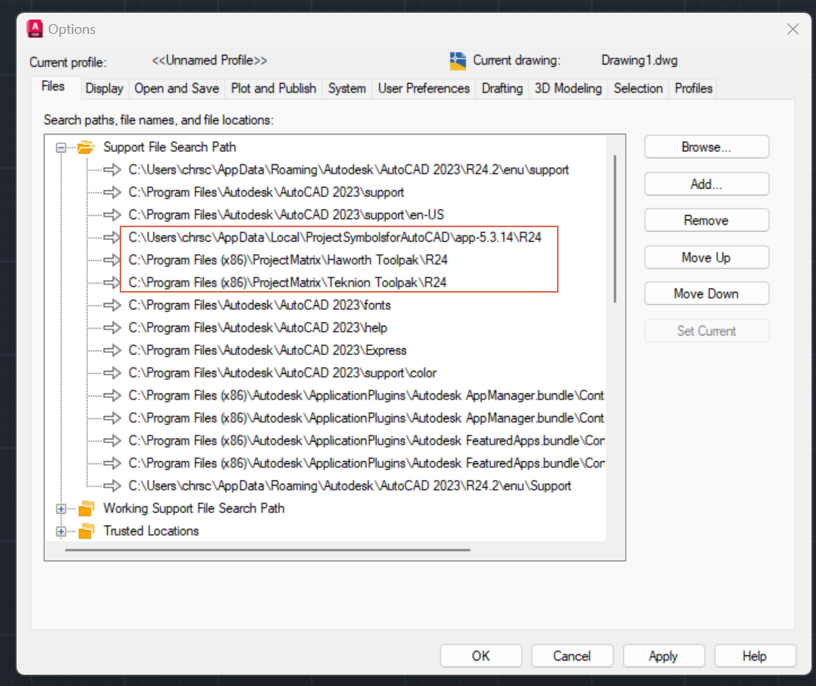The width and height of the screenshot is (816, 686).
Task: Select the ProjectMatrix\Teknion Toolpak\R24 path
Action: click(x=287, y=283)
